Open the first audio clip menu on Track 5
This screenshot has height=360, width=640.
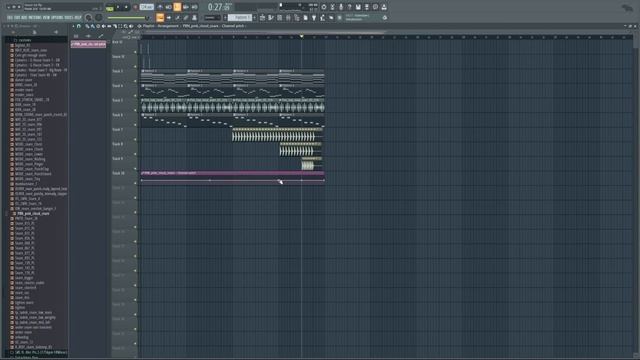[x=143, y=100]
